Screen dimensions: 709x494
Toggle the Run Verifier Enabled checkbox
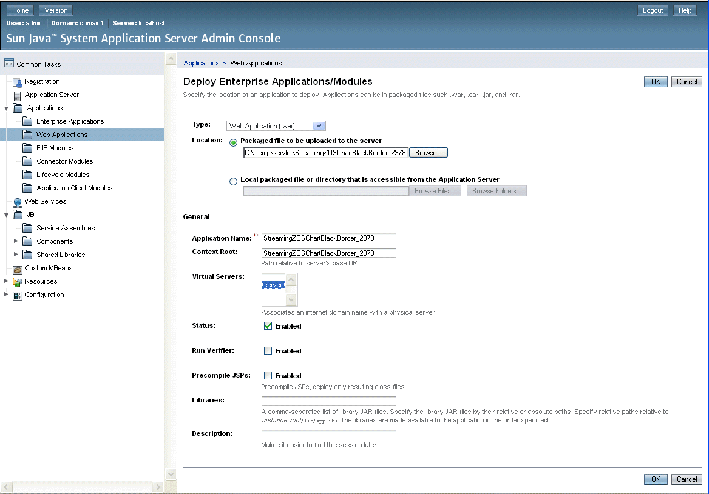[268, 351]
